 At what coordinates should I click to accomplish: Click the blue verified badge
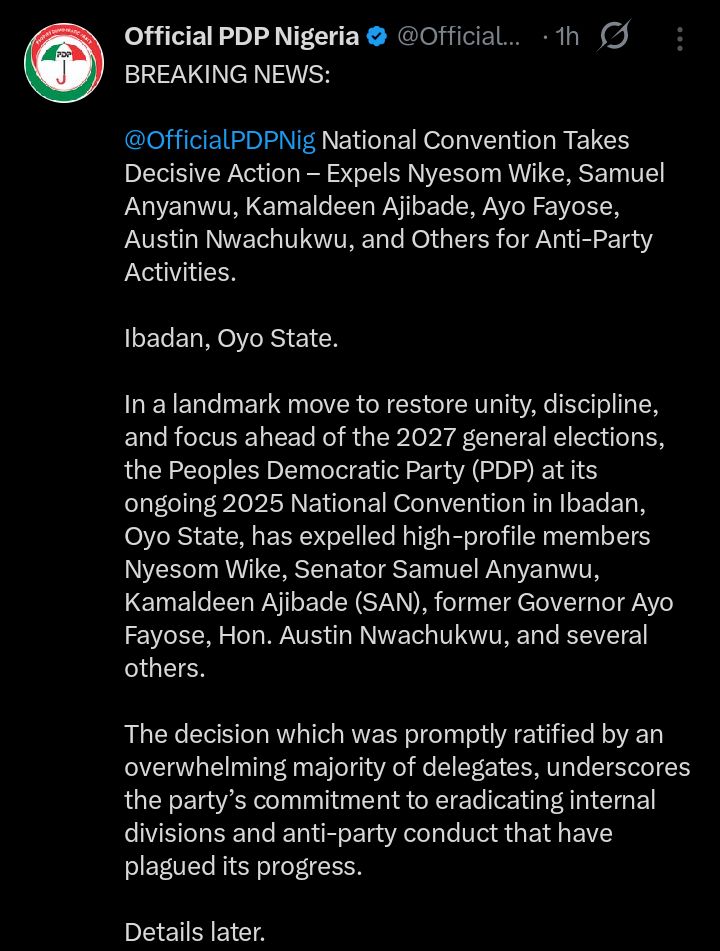377,38
